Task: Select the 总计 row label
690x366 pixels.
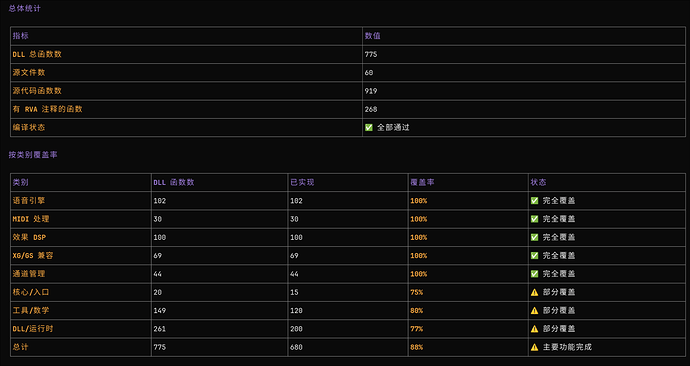Action: [x=21, y=347]
